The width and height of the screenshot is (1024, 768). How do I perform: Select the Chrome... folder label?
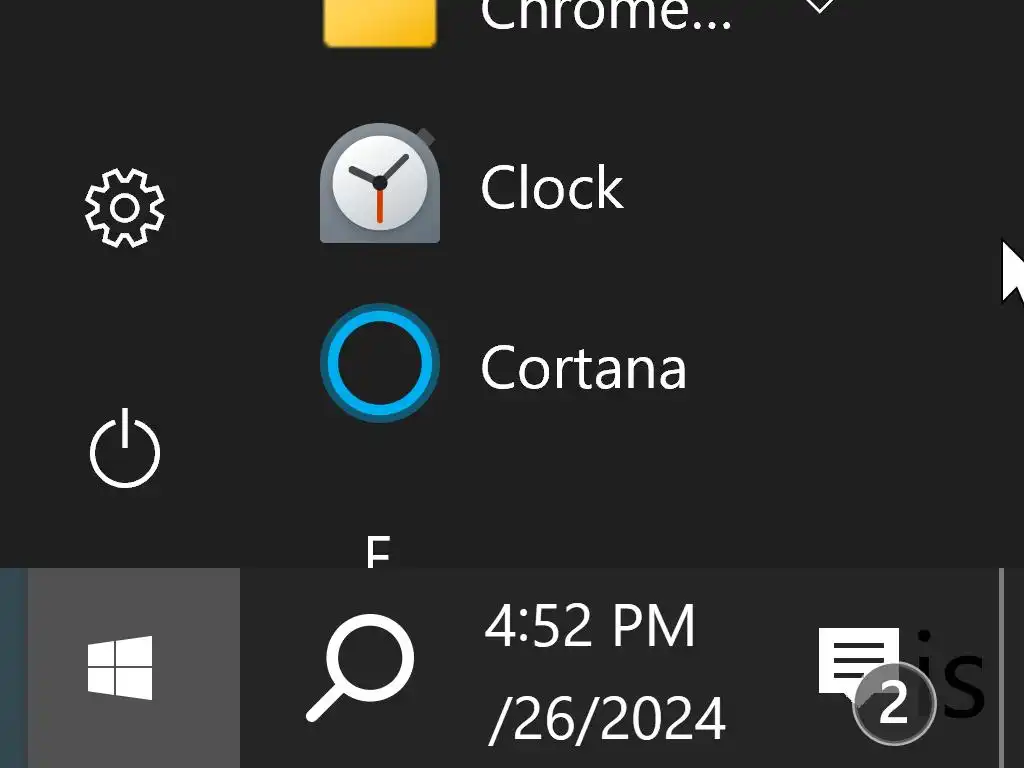[606, 14]
